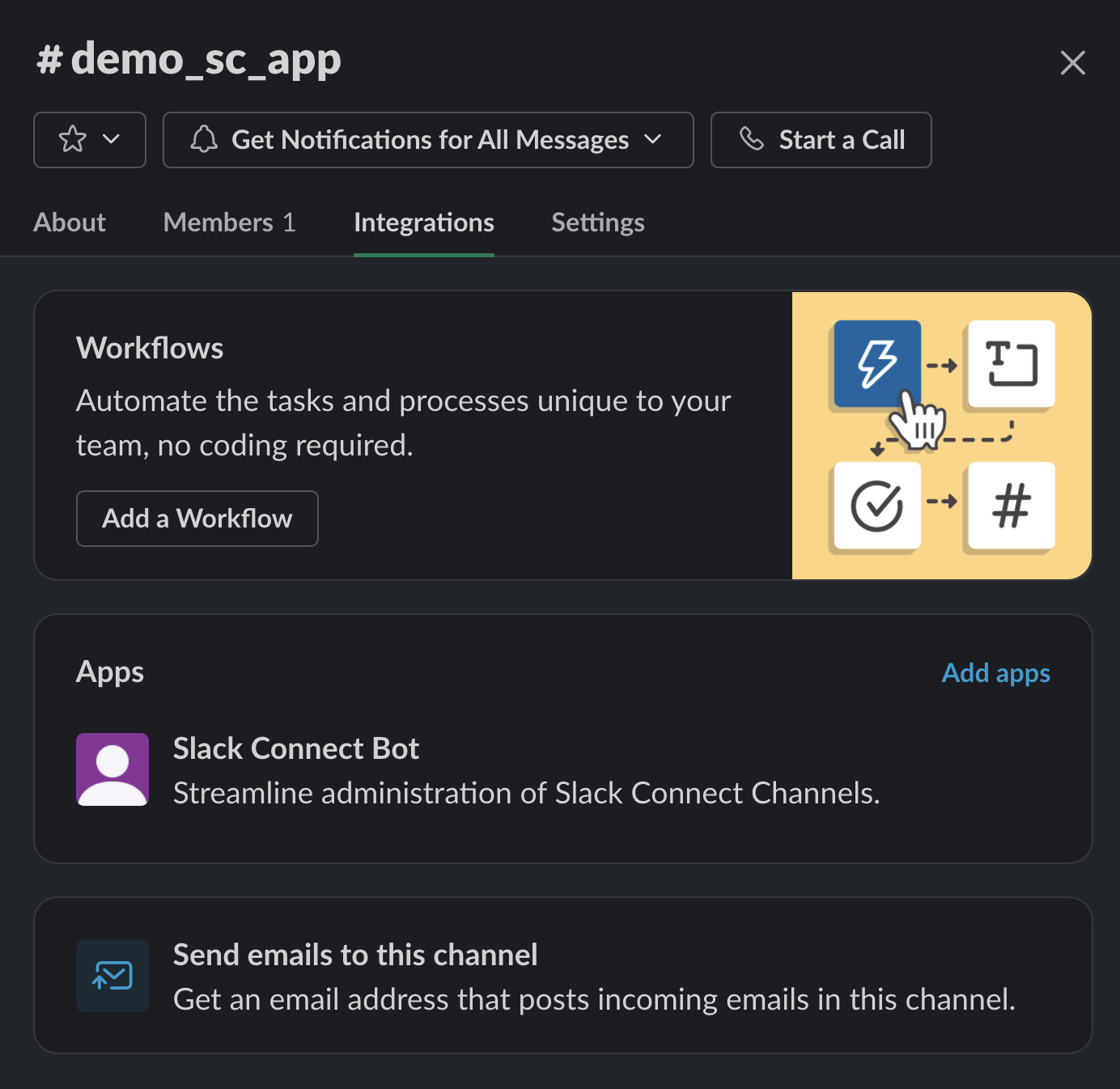Click the email envelope icon
Viewport: 1120px width, 1089px height.
tap(112, 976)
